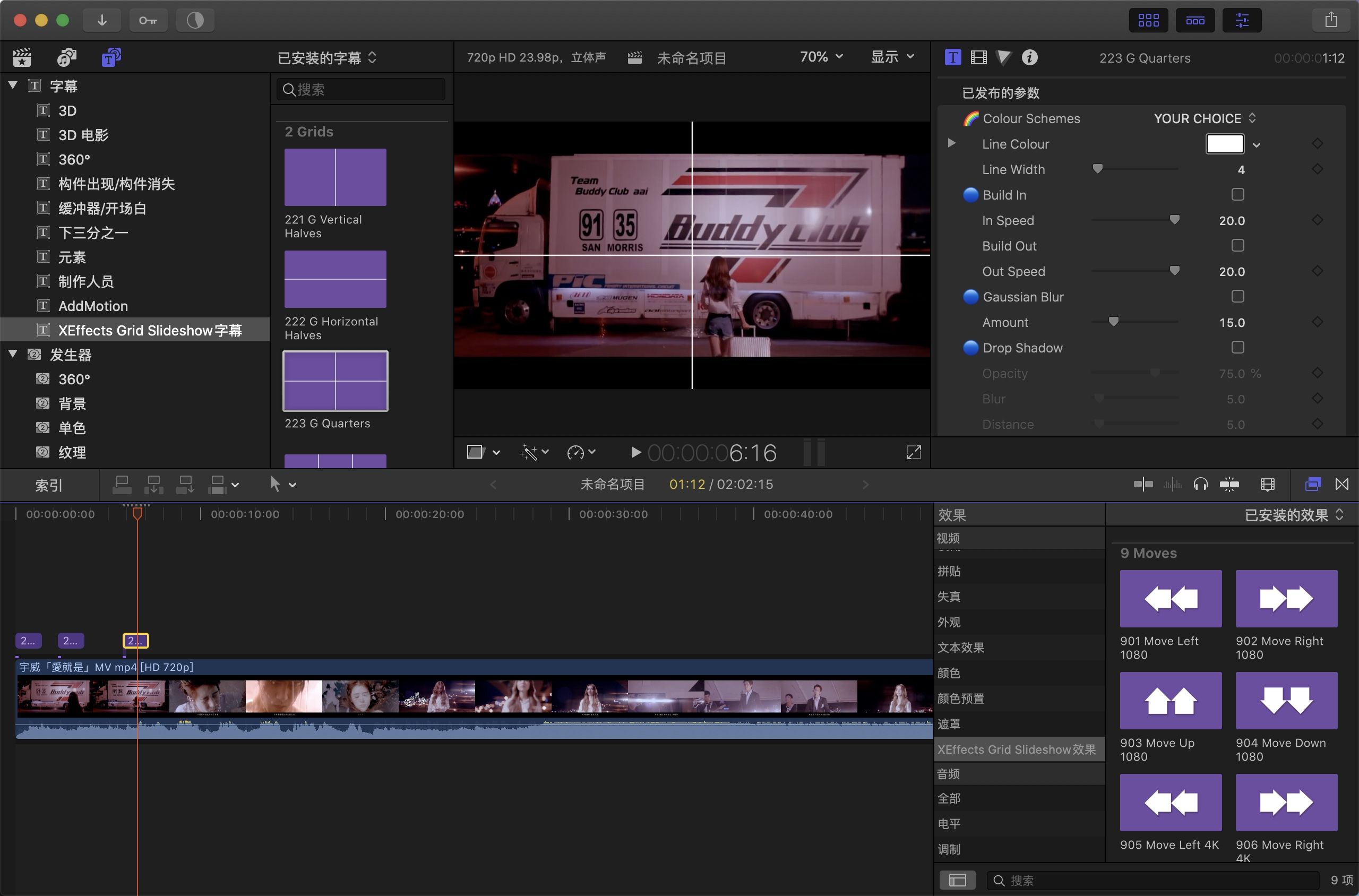Viewport: 1359px width, 896px height.
Task: Open the Line Colour swatch dropdown arrow
Action: (x=1256, y=145)
